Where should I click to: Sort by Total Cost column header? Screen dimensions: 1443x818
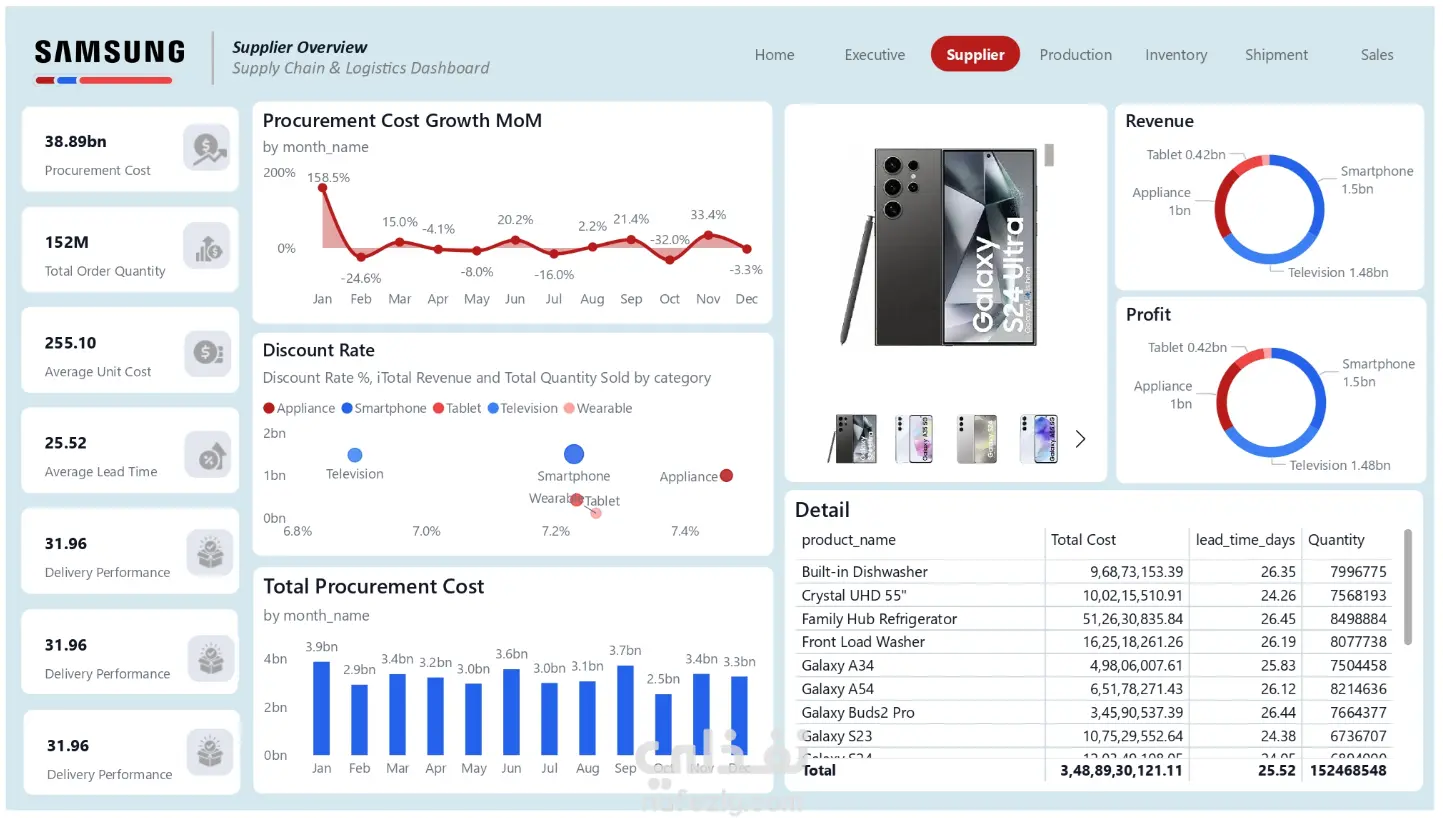[x=1083, y=540]
